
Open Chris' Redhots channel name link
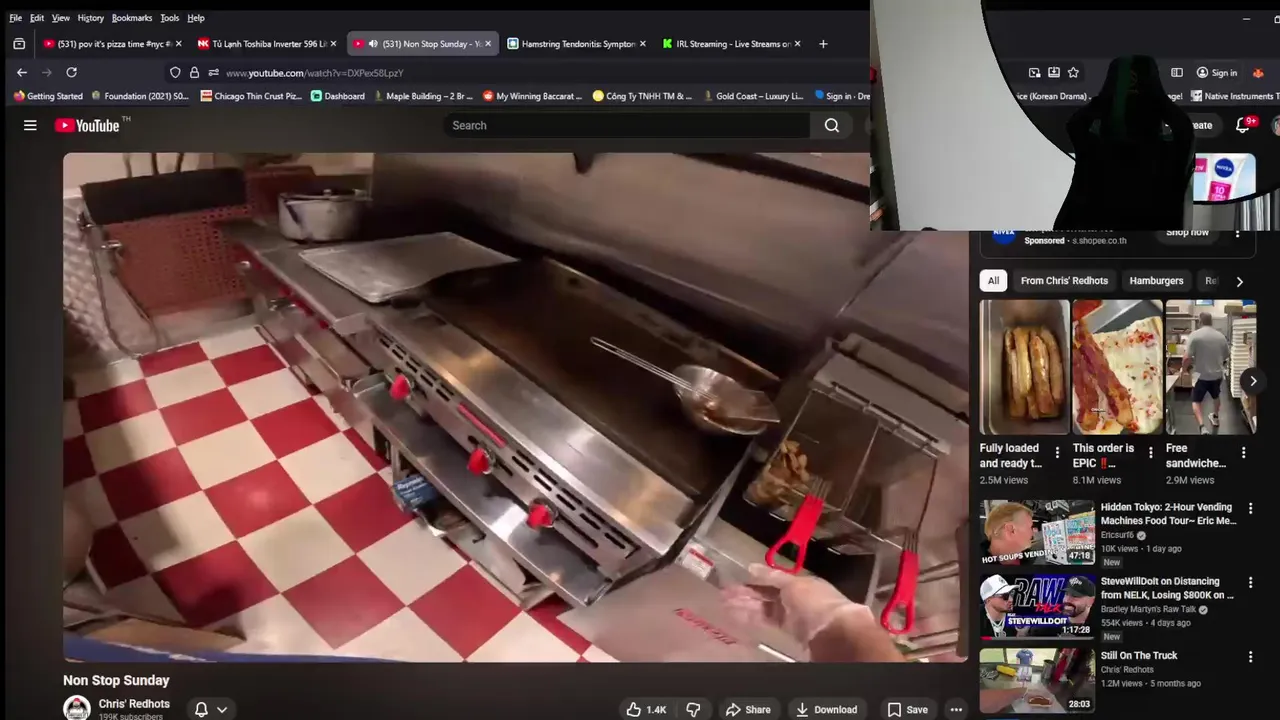tap(134, 704)
